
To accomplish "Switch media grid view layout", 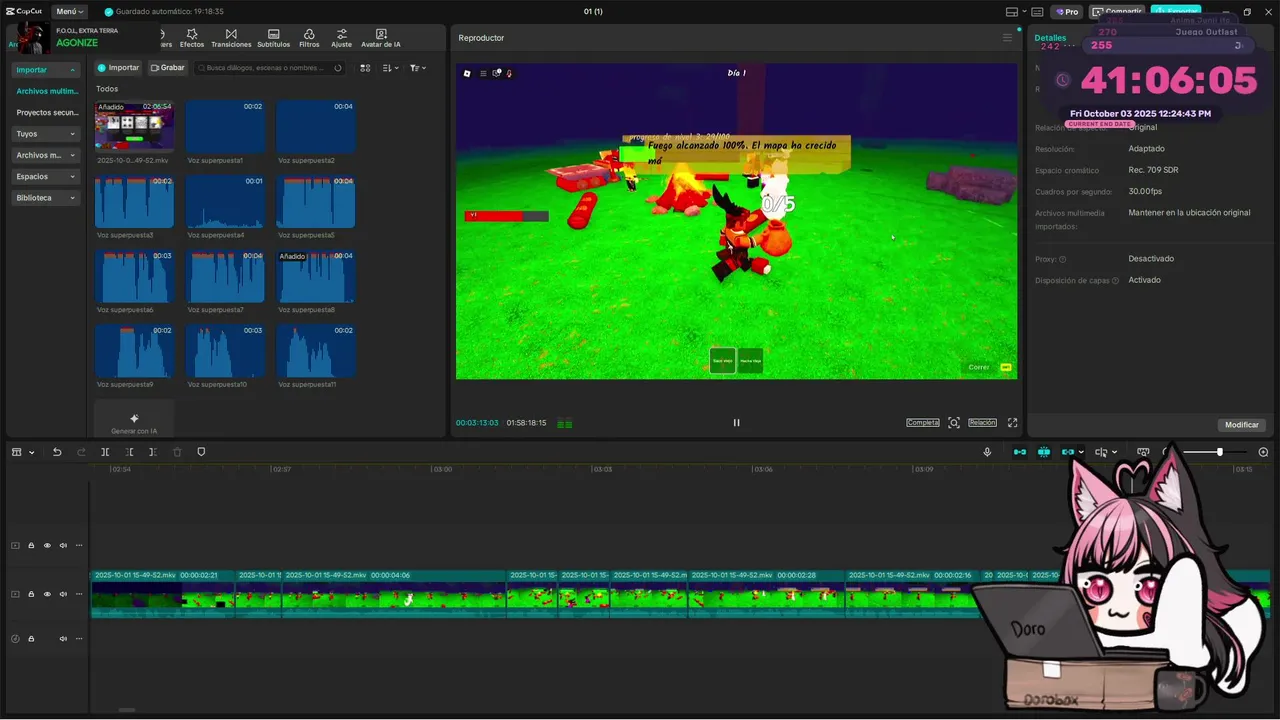I will point(365,68).
